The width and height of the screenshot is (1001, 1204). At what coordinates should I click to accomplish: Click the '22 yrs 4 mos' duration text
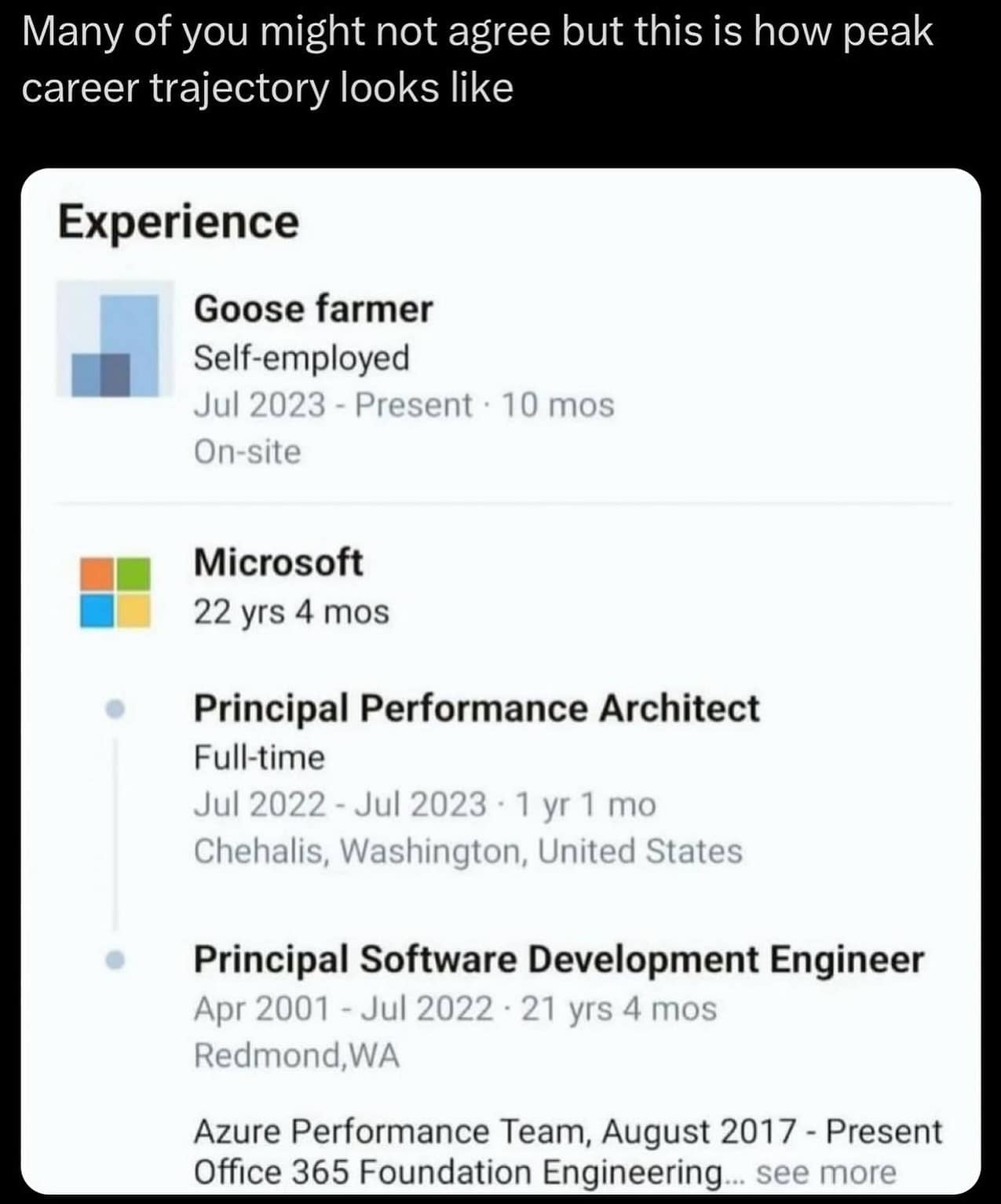coord(291,612)
